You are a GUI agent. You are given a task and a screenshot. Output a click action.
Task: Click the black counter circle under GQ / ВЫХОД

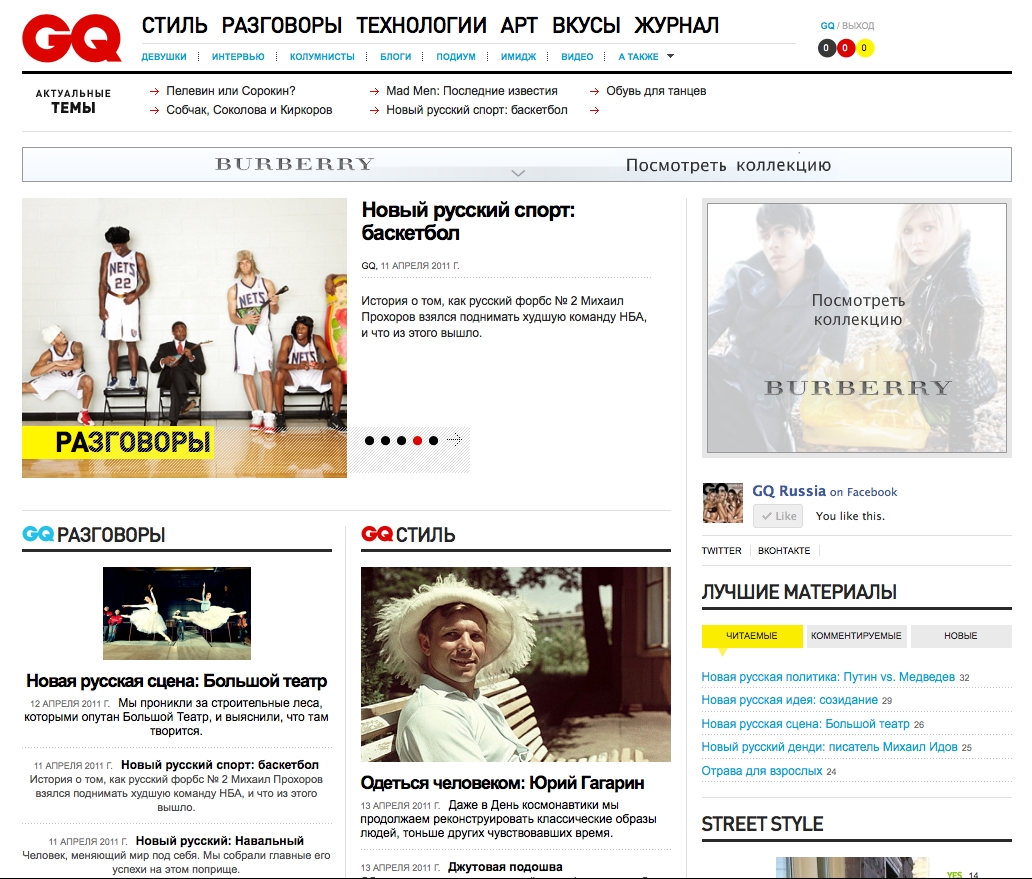(827, 48)
